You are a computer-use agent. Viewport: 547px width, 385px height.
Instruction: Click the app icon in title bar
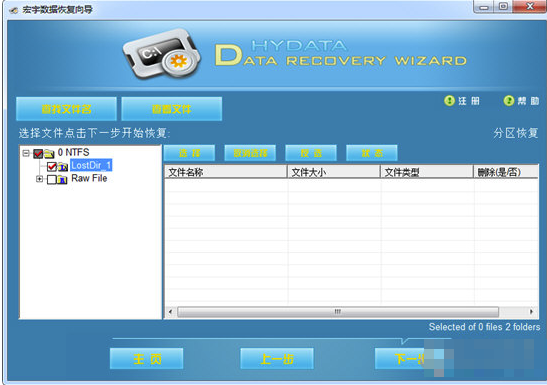pos(14,10)
